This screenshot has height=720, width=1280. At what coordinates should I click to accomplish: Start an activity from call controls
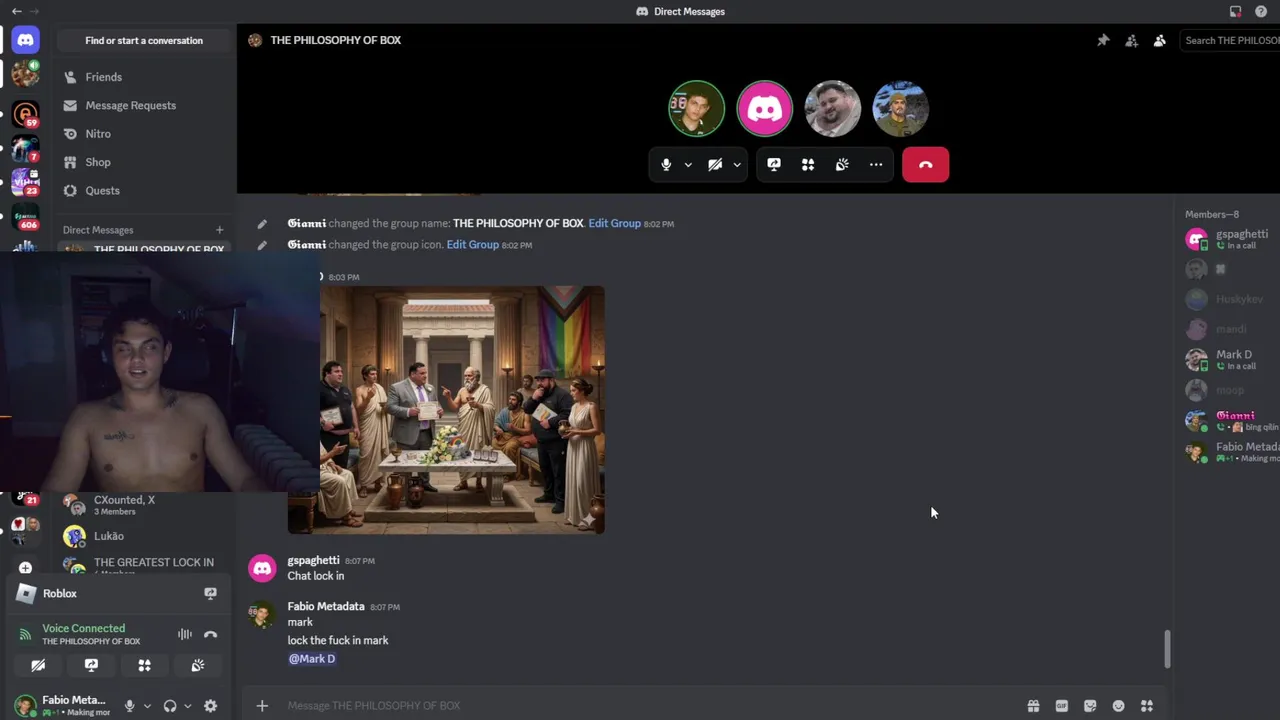click(808, 165)
